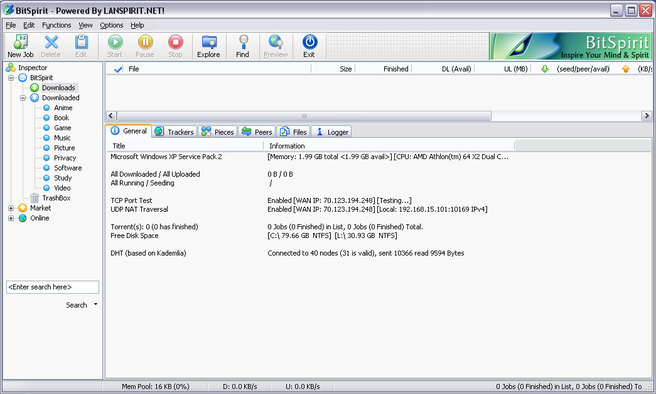Click the checkmark column header icon
The width and height of the screenshot is (656, 394).
[118, 69]
